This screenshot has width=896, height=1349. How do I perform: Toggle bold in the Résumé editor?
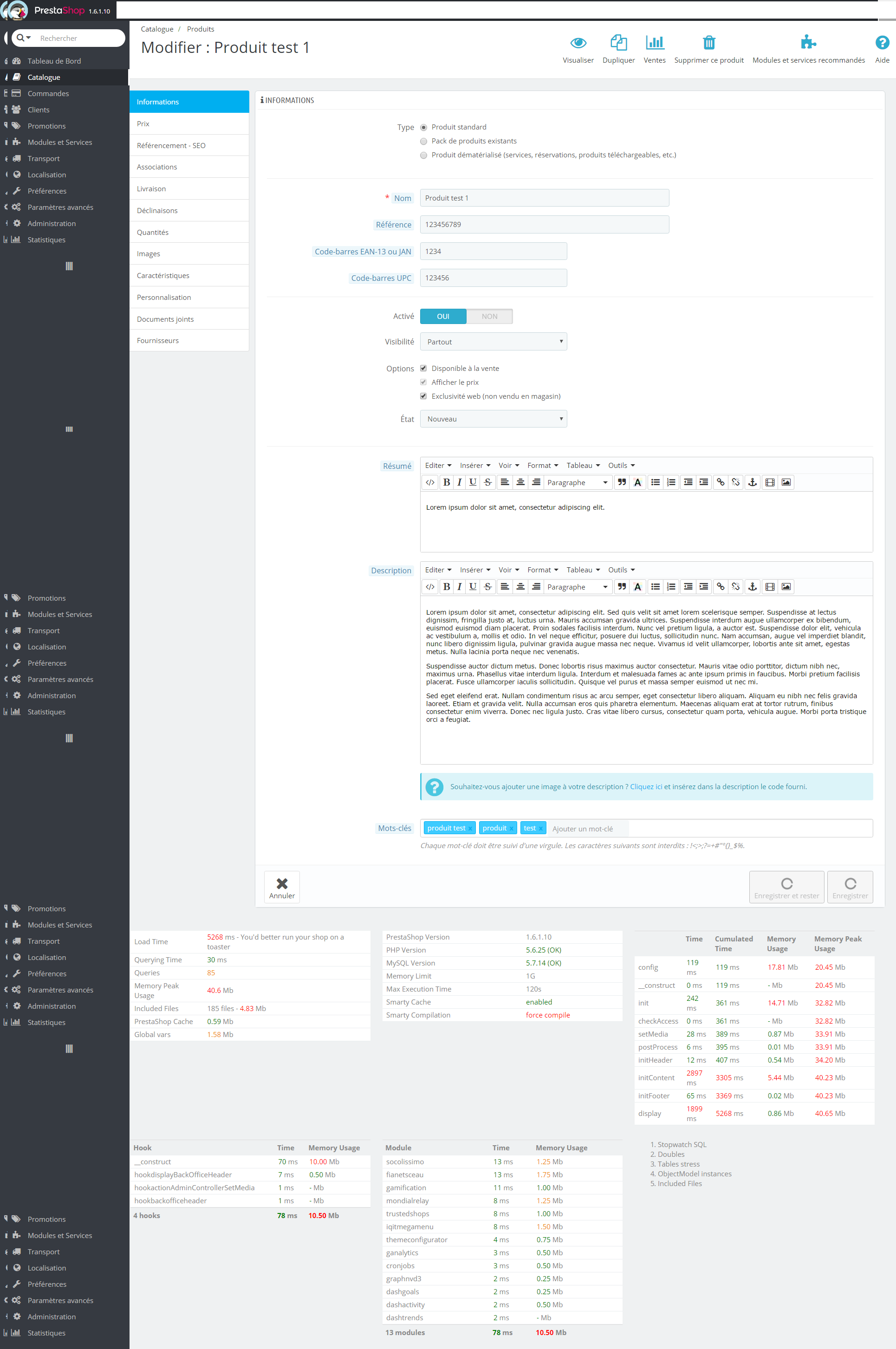pyautogui.click(x=446, y=482)
